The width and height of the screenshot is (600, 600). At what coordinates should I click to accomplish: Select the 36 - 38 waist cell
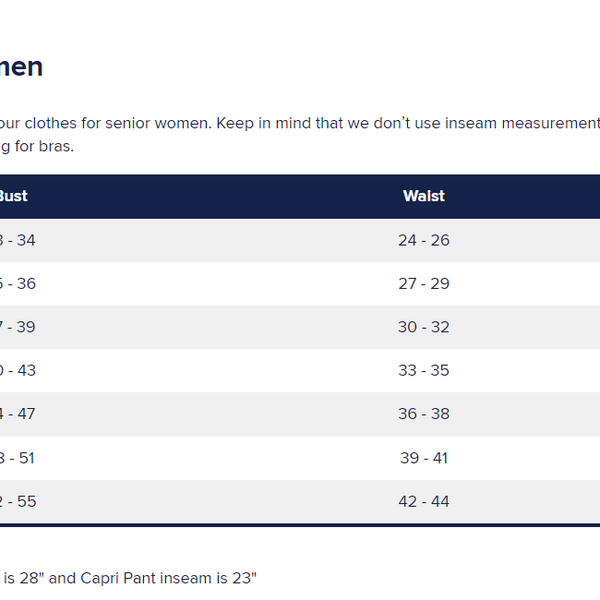click(423, 414)
